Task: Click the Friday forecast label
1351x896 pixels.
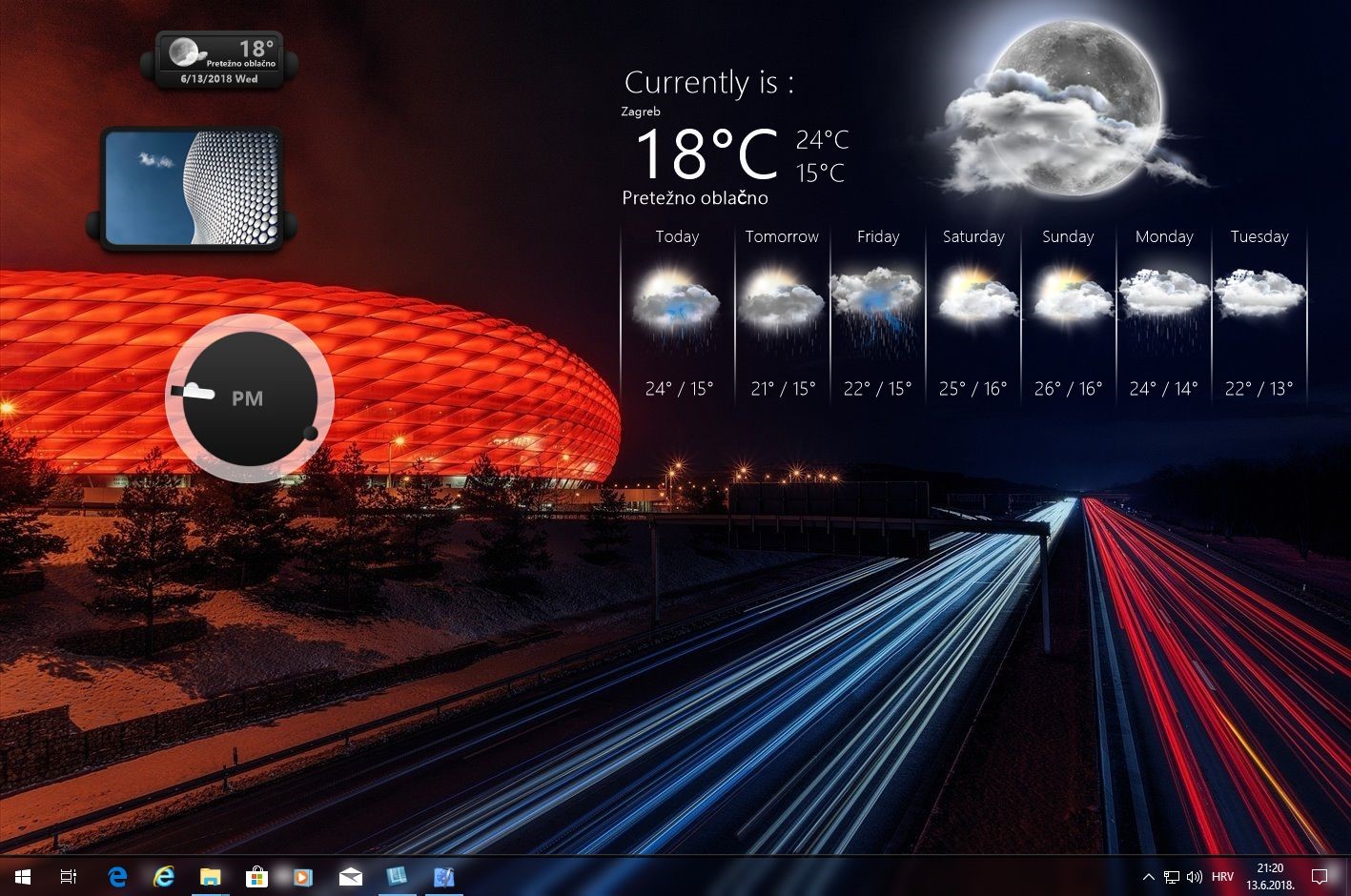Action: (878, 236)
